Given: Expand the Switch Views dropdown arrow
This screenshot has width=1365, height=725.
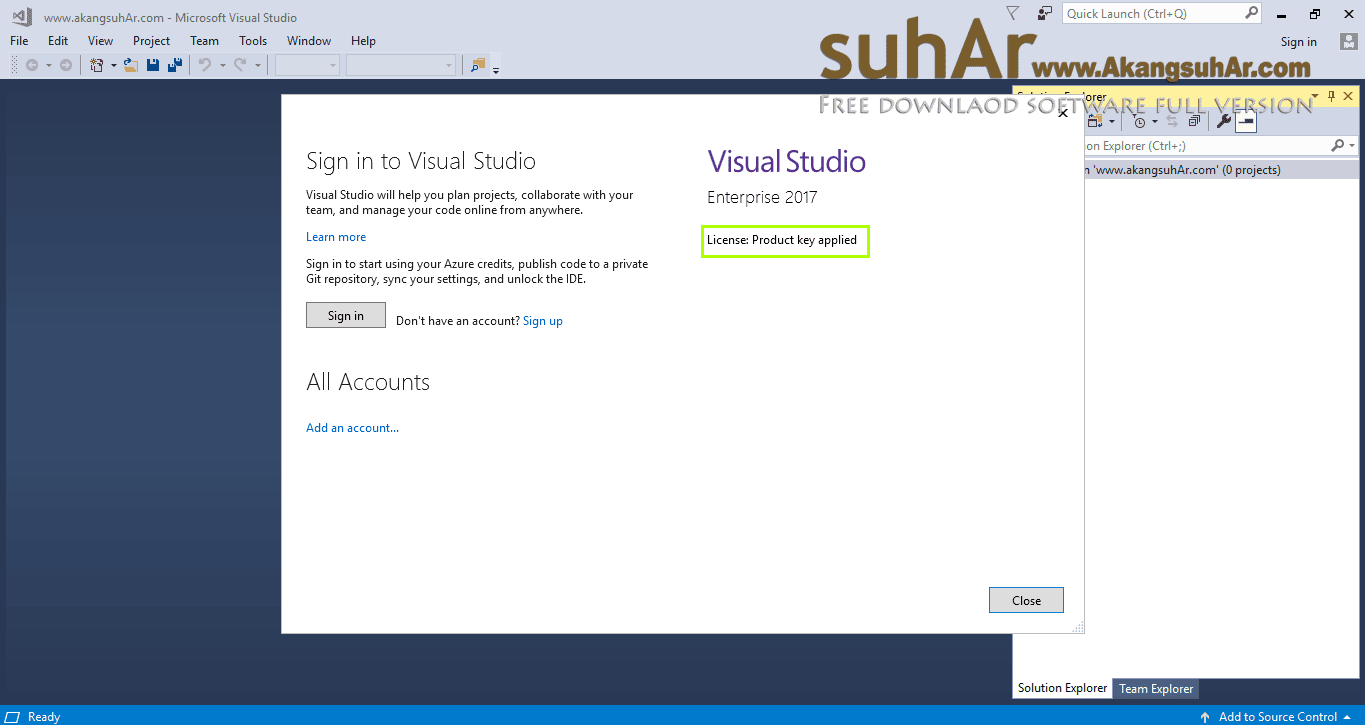Looking at the screenshot, I should (1112, 122).
